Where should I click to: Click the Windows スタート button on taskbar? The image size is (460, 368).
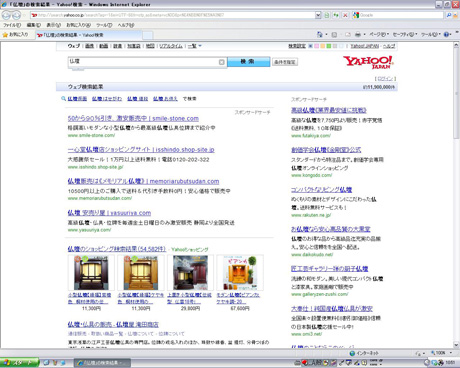click(x=19, y=363)
